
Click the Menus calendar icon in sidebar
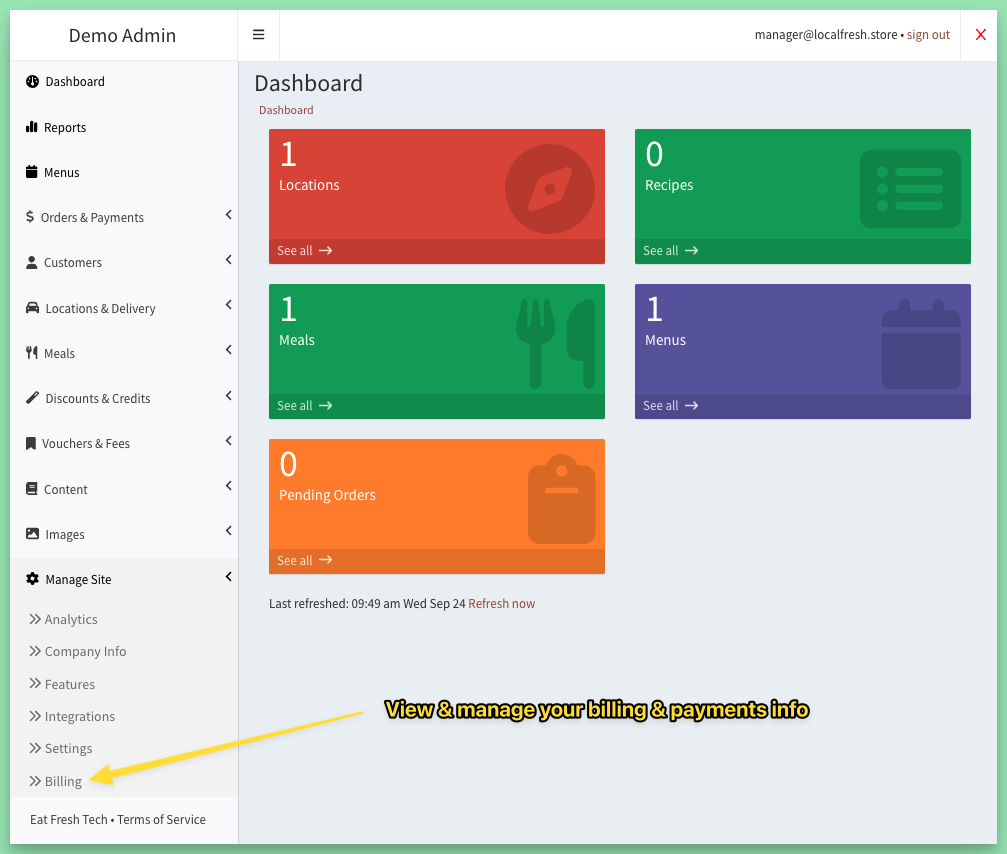[x=31, y=172]
